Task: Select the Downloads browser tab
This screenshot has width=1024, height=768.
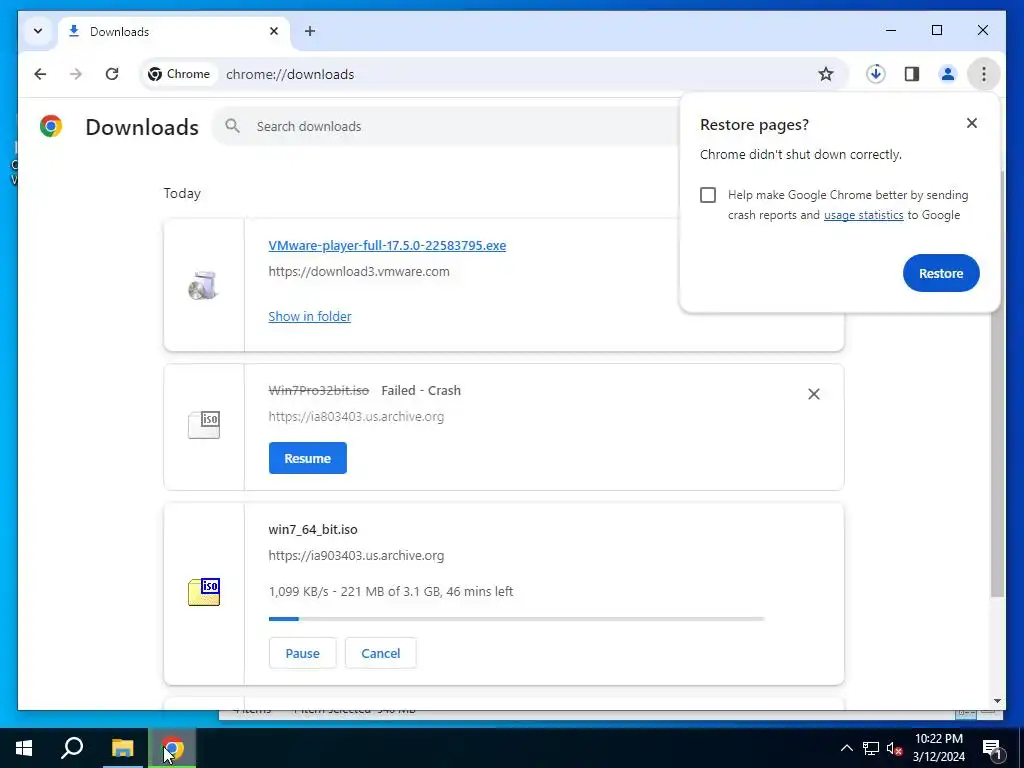Action: (x=173, y=31)
